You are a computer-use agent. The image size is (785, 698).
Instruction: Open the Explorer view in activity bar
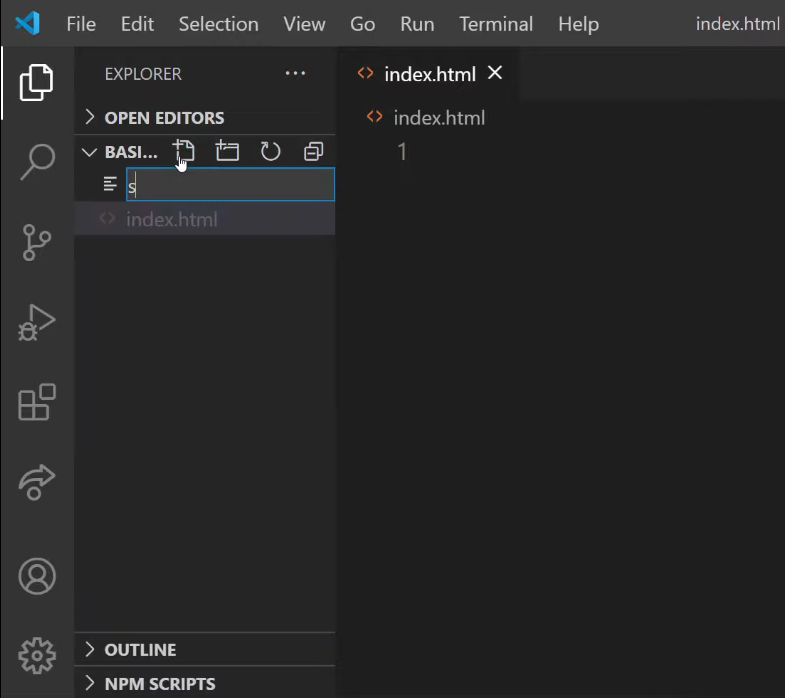(36, 82)
